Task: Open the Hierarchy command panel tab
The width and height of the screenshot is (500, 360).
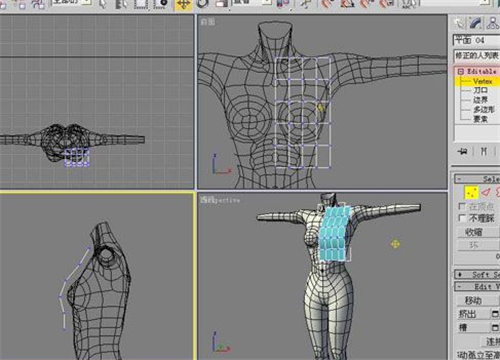Action: coord(493,23)
